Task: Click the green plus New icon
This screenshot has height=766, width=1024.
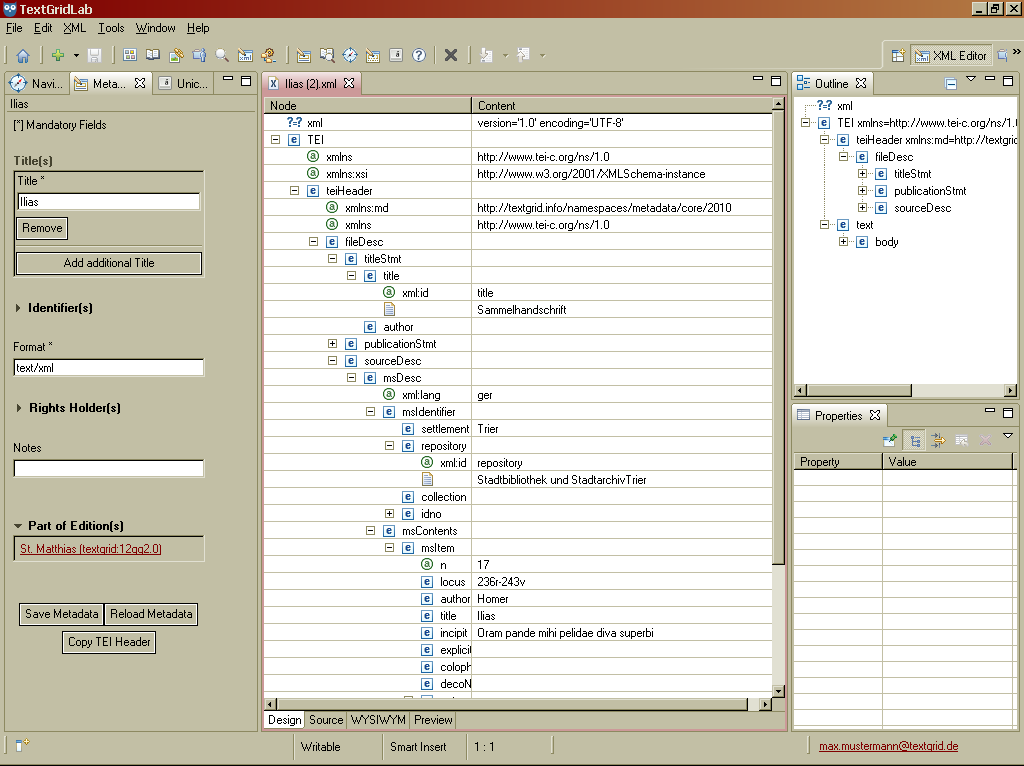Action: pyautogui.click(x=58, y=56)
